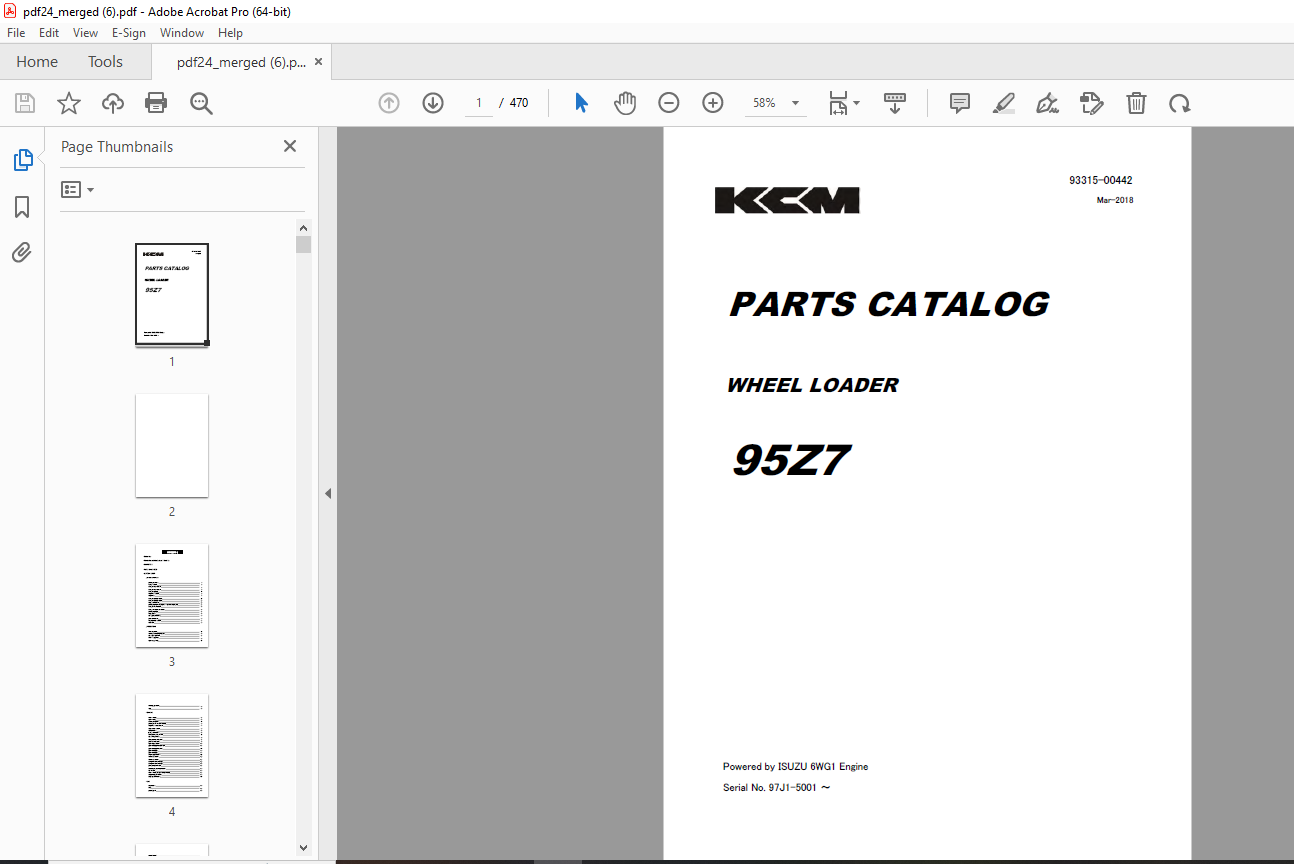Close the pdf24_merged document tab

click(x=319, y=62)
